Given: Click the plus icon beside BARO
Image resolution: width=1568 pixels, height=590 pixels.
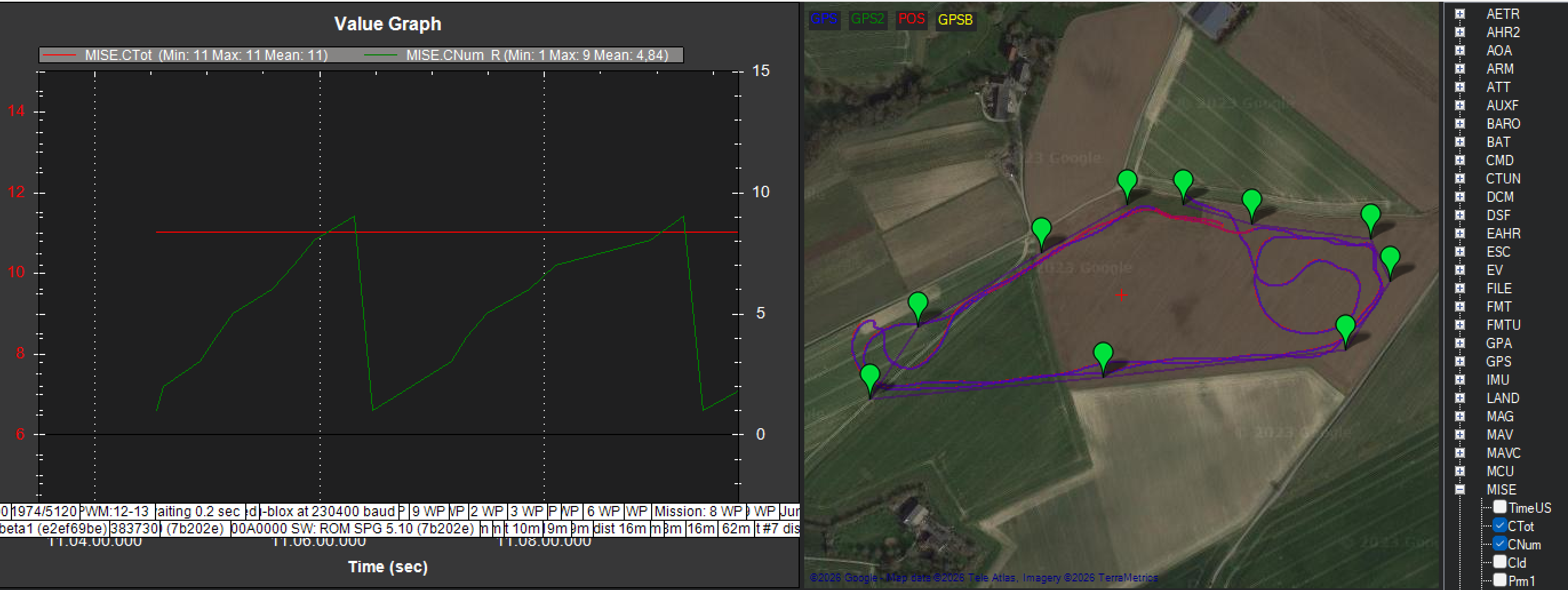Looking at the screenshot, I should pyautogui.click(x=1459, y=123).
